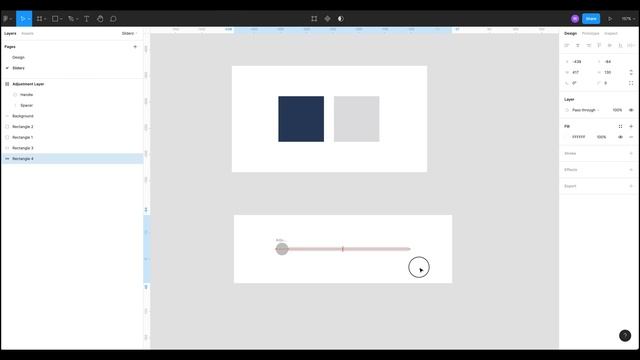Align left icon in Design panel
640x360 pixels.
(x=567, y=45)
